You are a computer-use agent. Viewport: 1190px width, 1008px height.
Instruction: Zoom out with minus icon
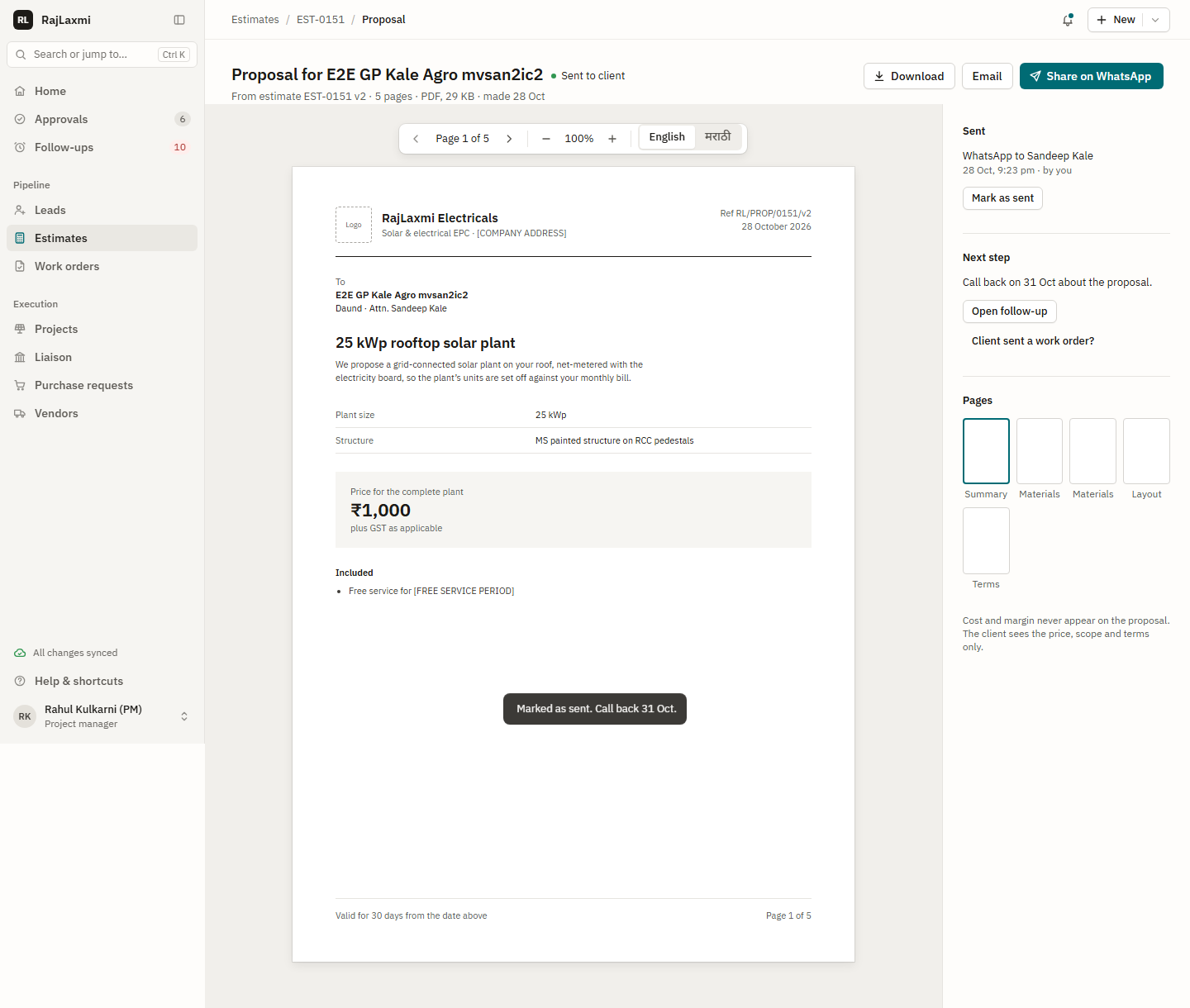[x=546, y=139]
